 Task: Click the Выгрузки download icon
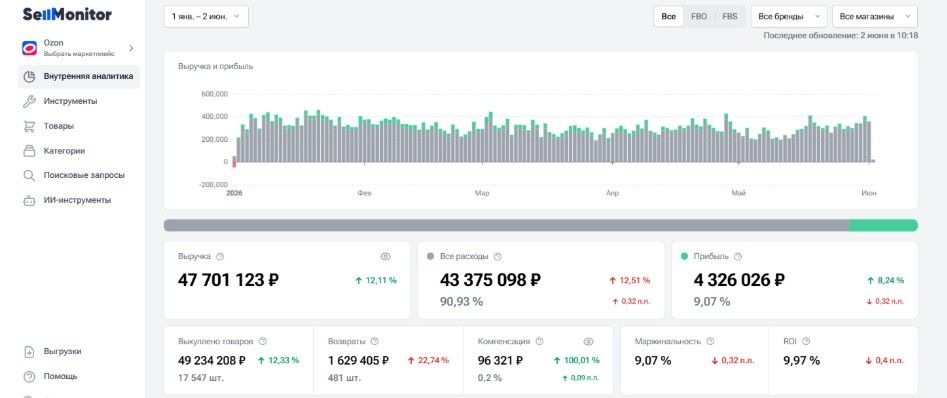[29, 351]
